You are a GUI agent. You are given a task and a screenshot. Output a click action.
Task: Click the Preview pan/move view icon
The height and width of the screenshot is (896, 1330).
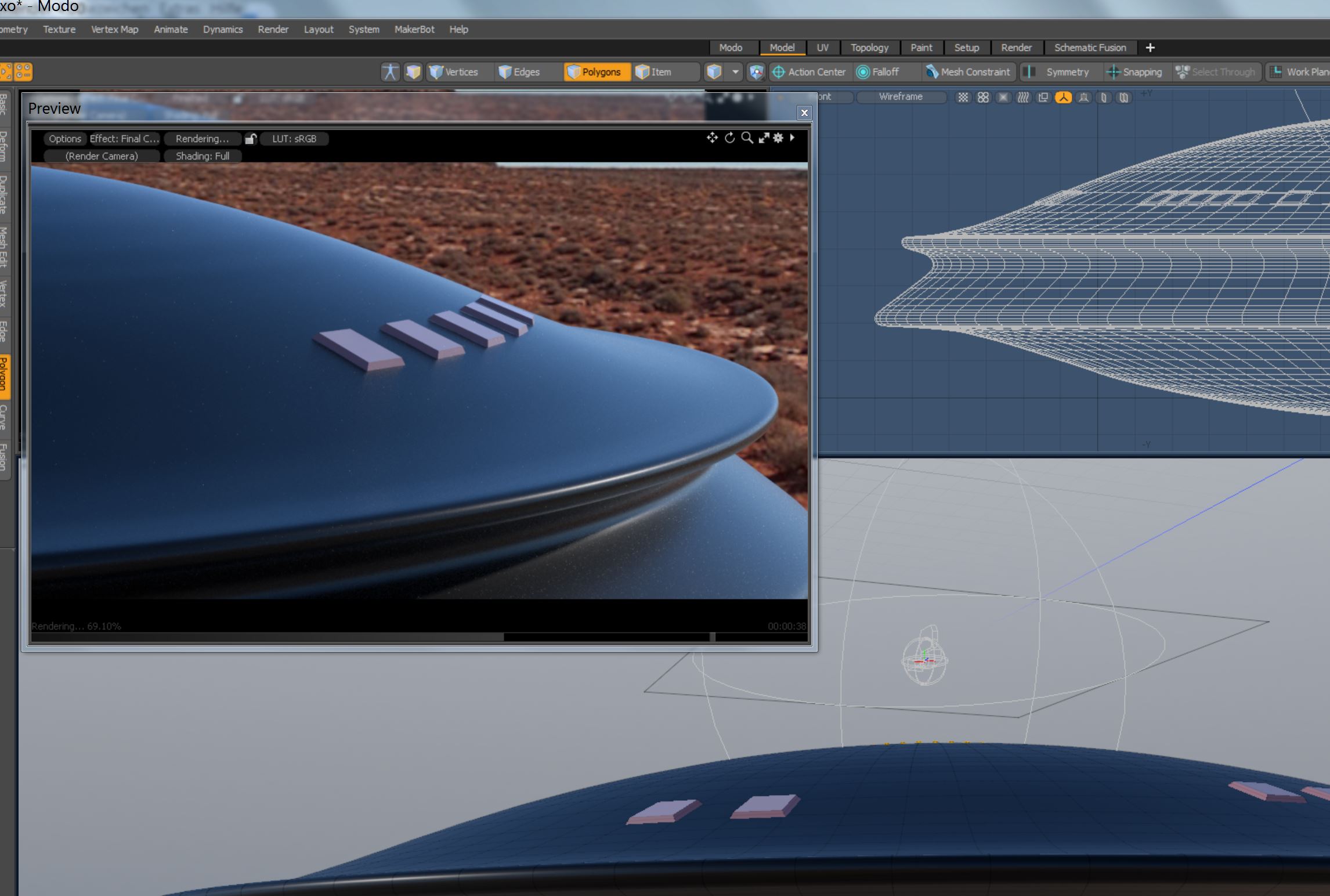712,138
